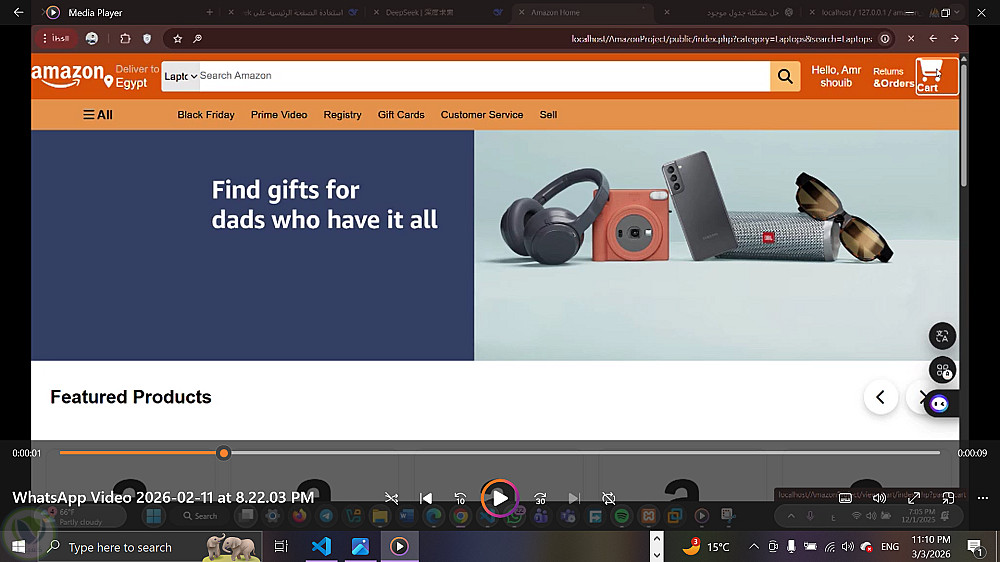Click the purple assistant floating icon
This screenshot has height=562, width=1000.
939,404
